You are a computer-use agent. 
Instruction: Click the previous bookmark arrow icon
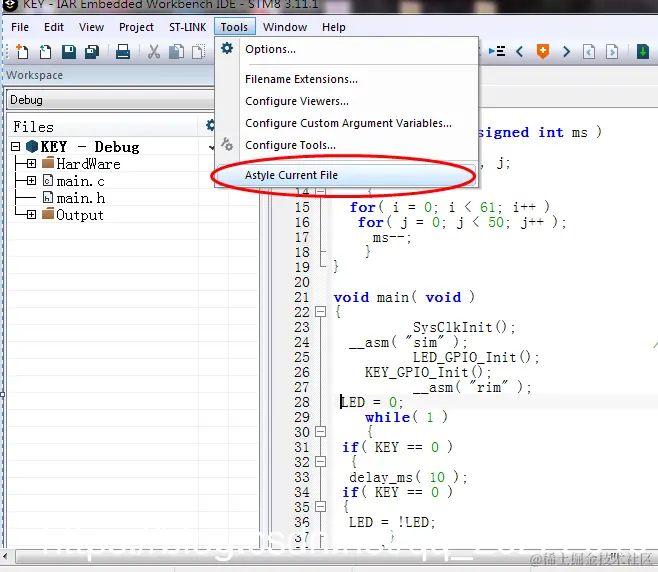pyautogui.click(x=520, y=52)
